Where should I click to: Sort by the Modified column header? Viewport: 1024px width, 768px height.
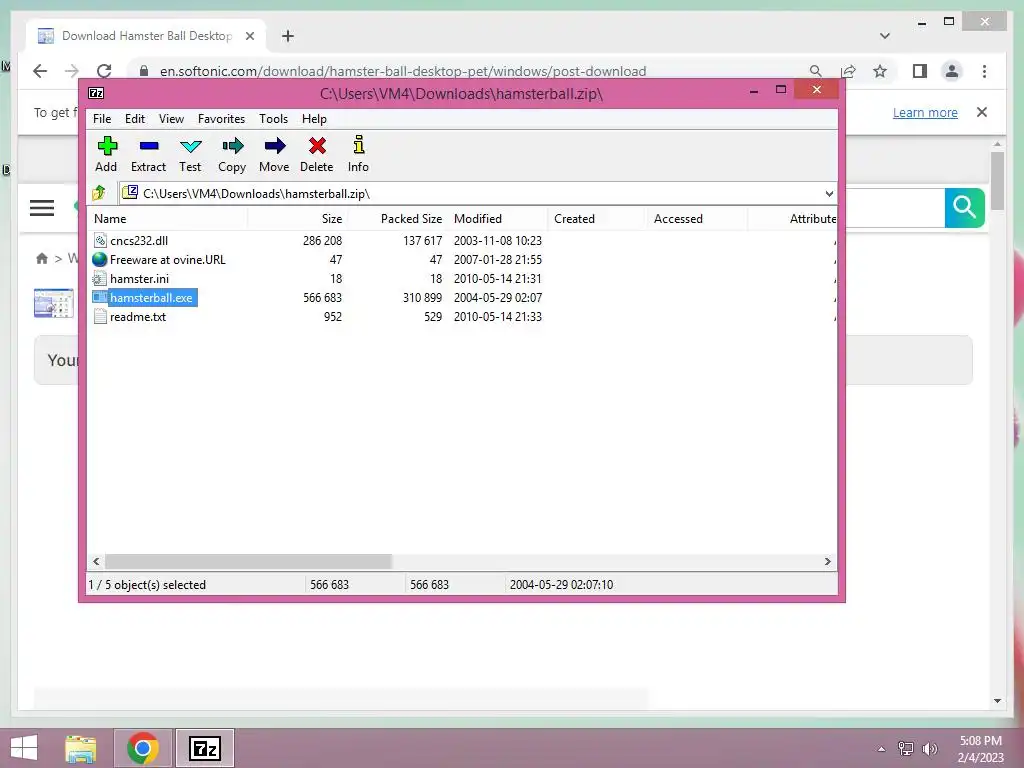(498, 219)
